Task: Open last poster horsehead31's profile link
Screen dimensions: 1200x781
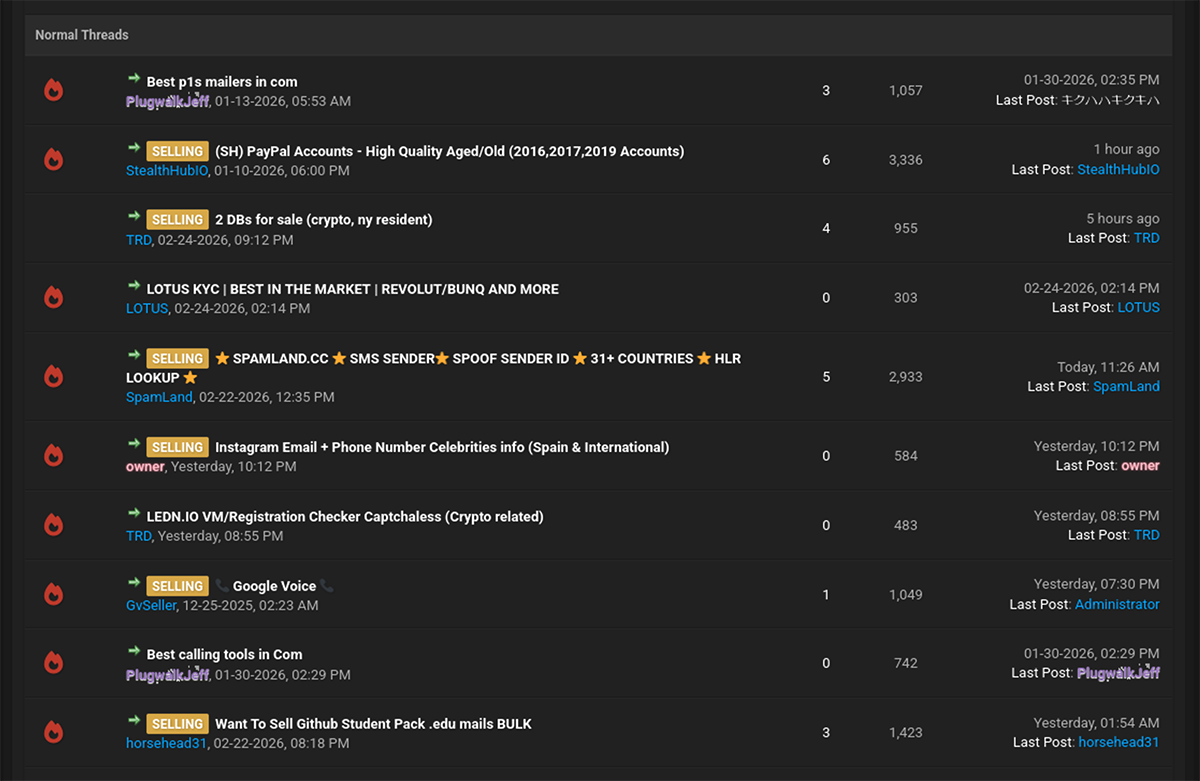Action: pos(1118,742)
